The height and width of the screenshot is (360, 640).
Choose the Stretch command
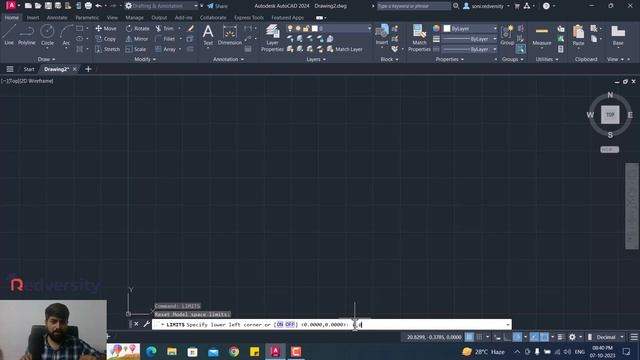pos(107,49)
